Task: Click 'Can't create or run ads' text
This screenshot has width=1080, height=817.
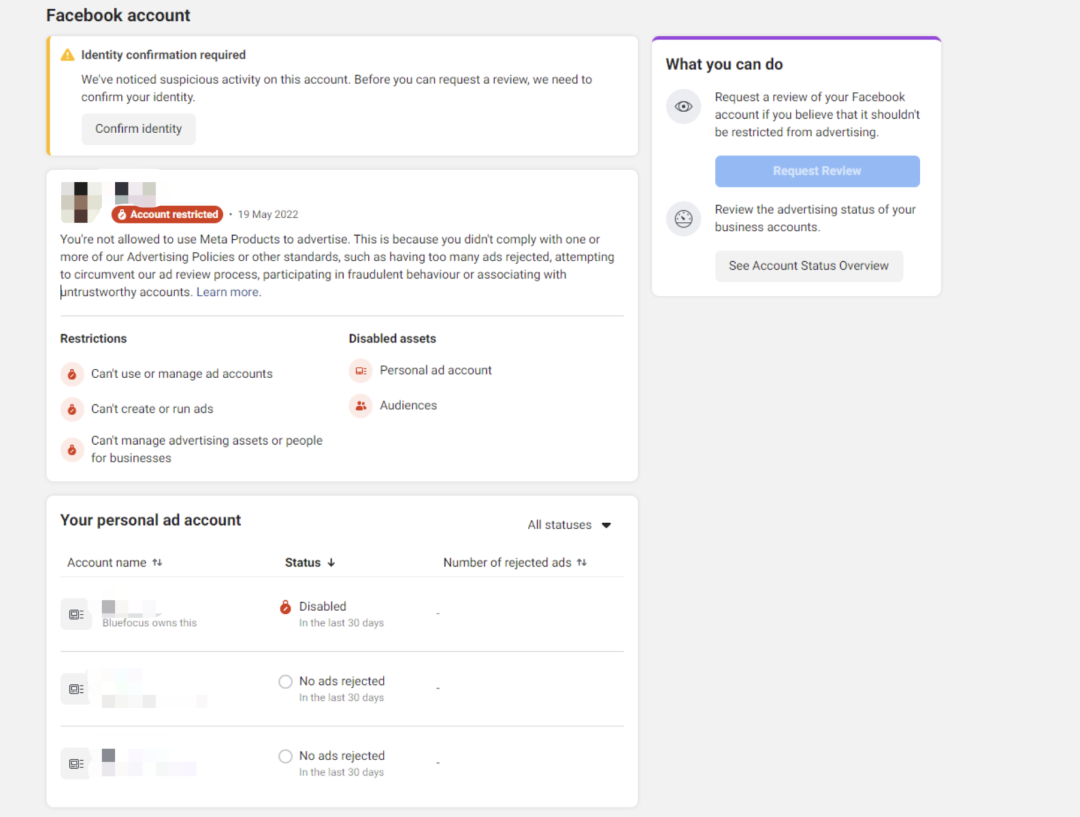Action: tap(152, 409)
